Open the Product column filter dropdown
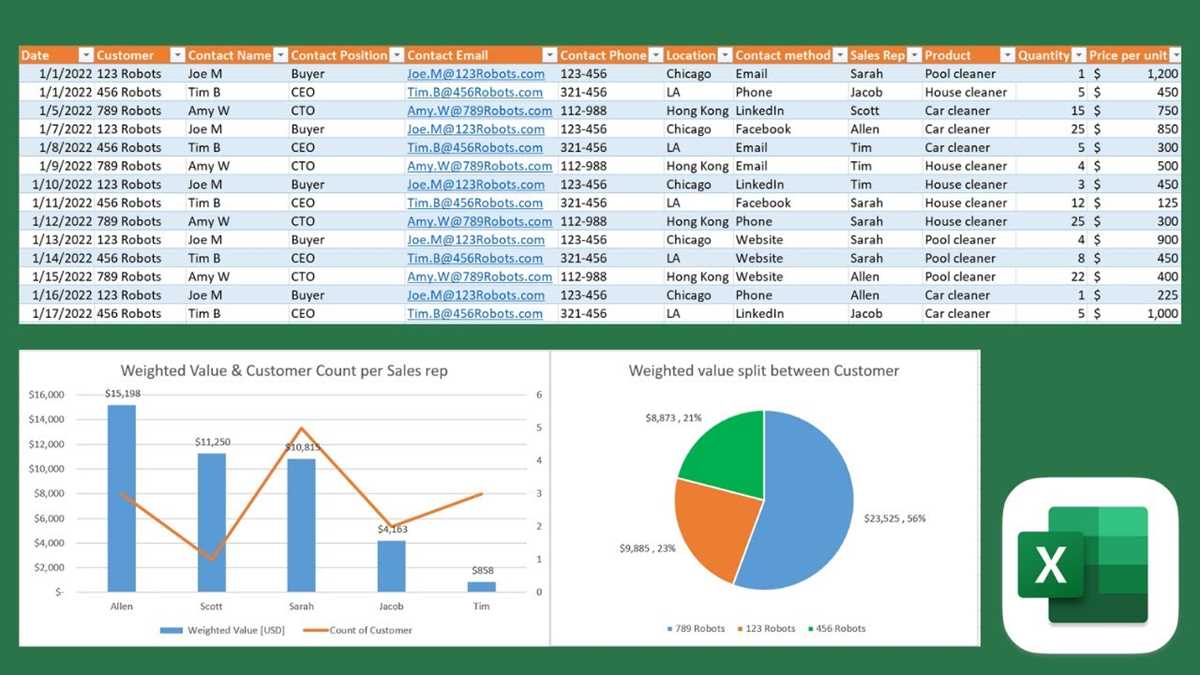 tap(1007, 56)
